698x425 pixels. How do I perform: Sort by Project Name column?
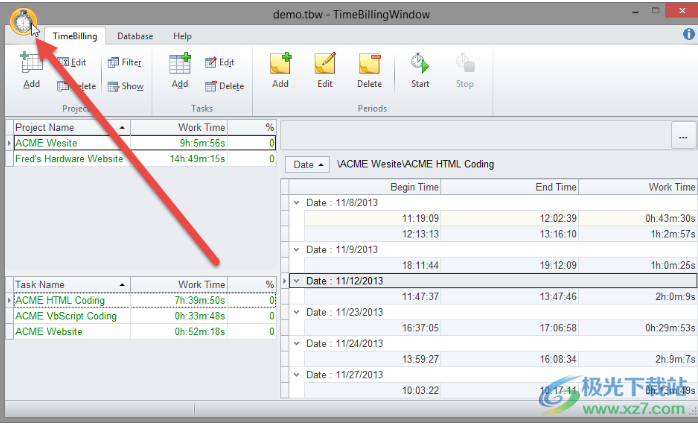click(x=72, y=127)
